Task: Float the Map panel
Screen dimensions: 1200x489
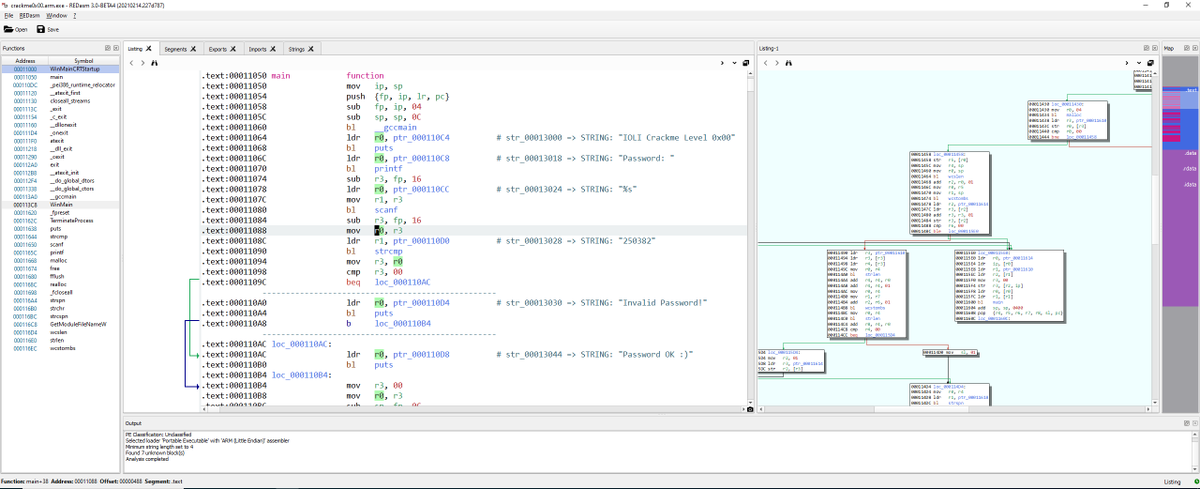Action: (x=1185, y=48)
